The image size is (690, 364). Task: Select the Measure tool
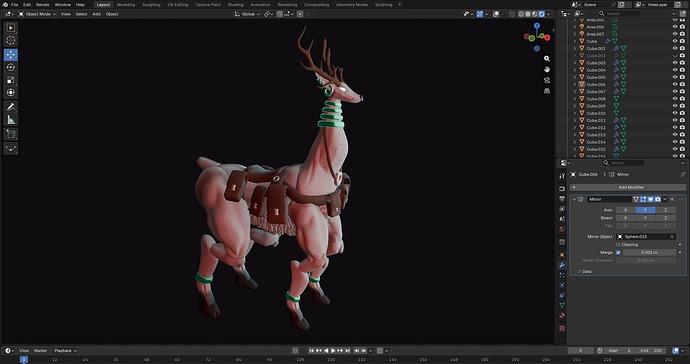pyautogui.click(x=11, y=120)
